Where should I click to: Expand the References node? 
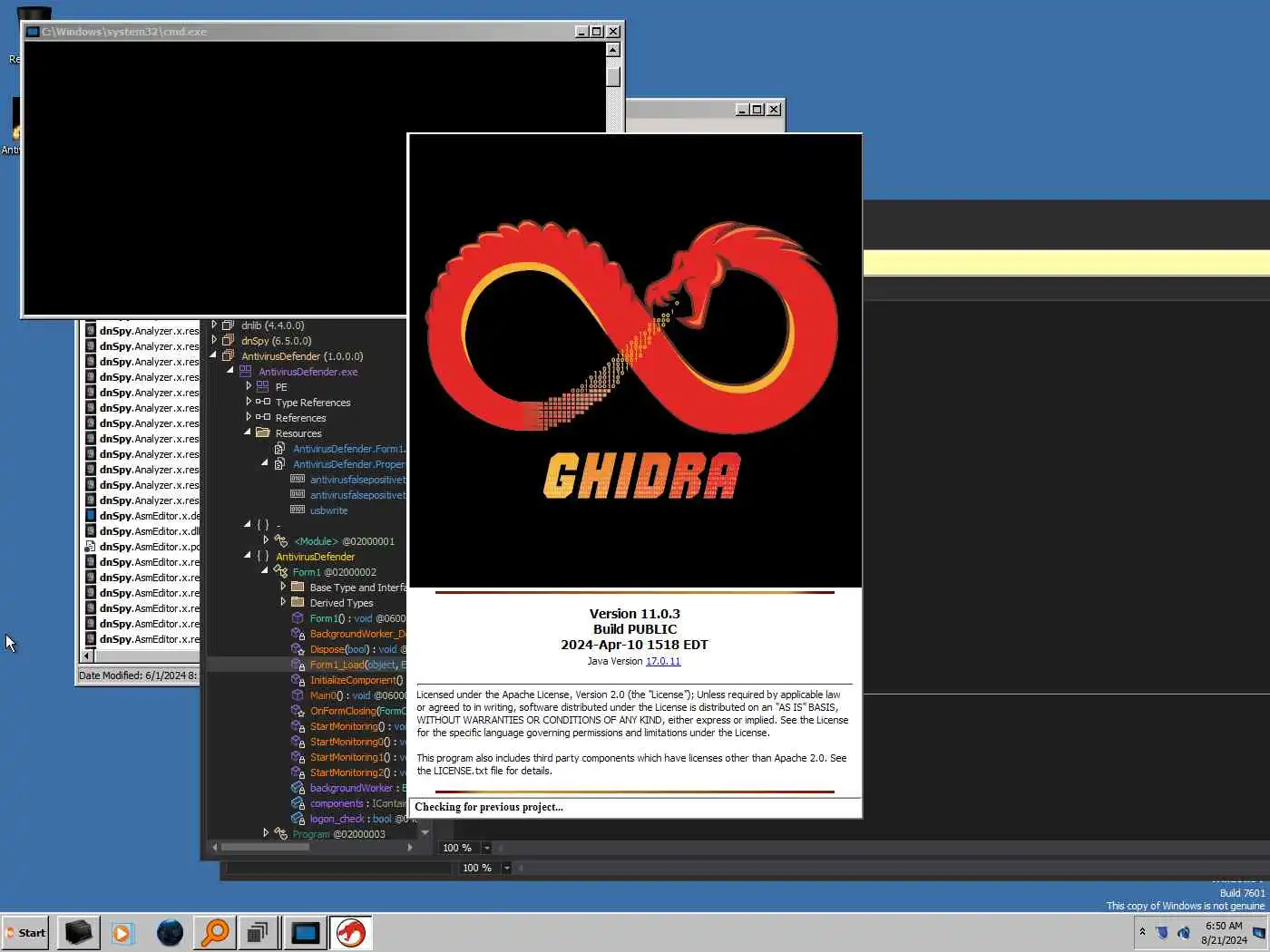point(249,417)
